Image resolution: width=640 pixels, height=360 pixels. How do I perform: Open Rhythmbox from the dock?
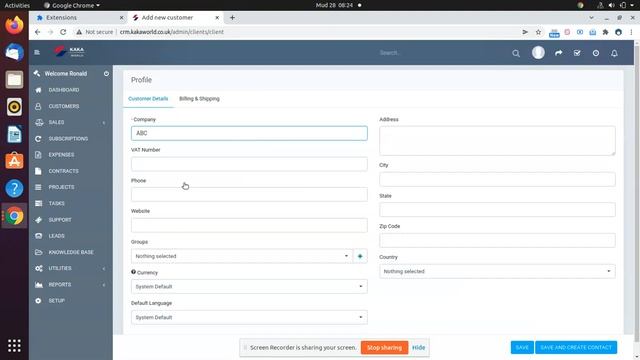(x=14, y=107)
